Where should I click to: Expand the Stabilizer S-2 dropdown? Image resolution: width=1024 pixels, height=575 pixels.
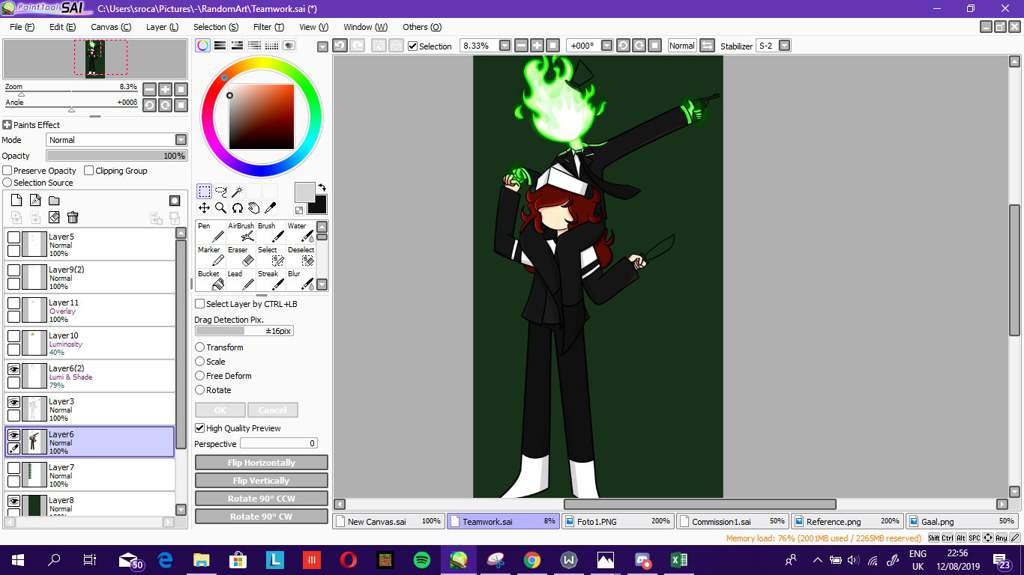[x=785, y=46]
